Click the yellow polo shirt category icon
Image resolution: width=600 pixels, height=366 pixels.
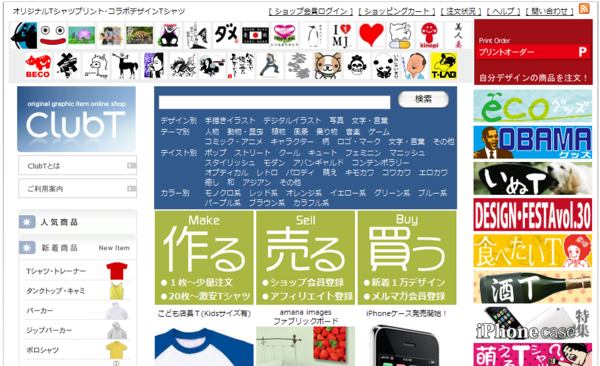pos(116,350)
